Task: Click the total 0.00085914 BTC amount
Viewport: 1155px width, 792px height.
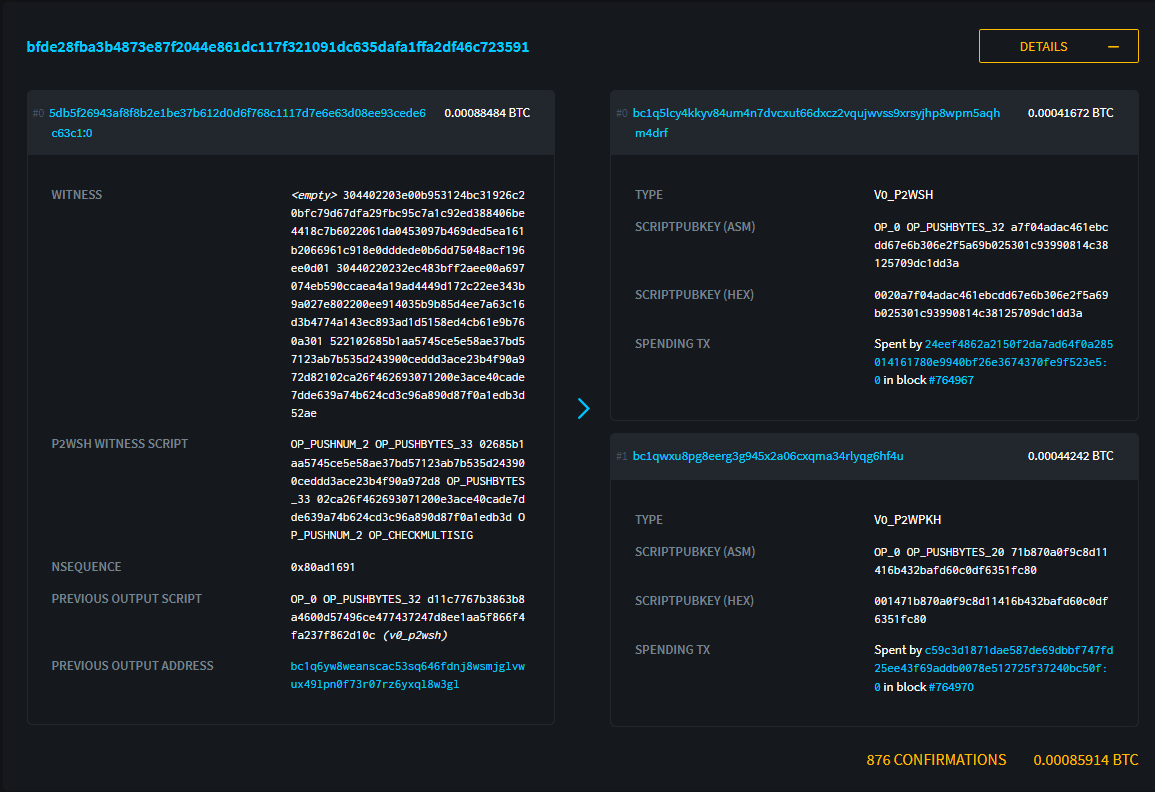Action: point(1085,760)
